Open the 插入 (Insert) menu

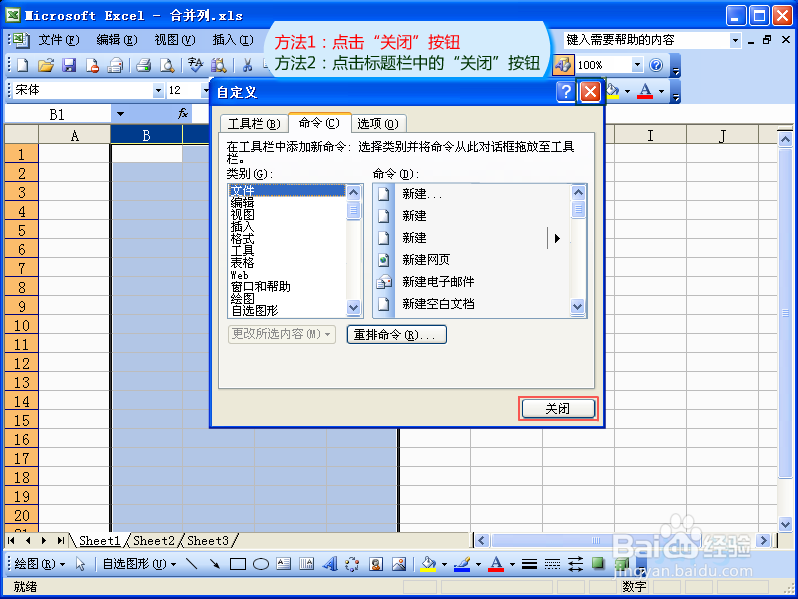(x=233, y=40)
